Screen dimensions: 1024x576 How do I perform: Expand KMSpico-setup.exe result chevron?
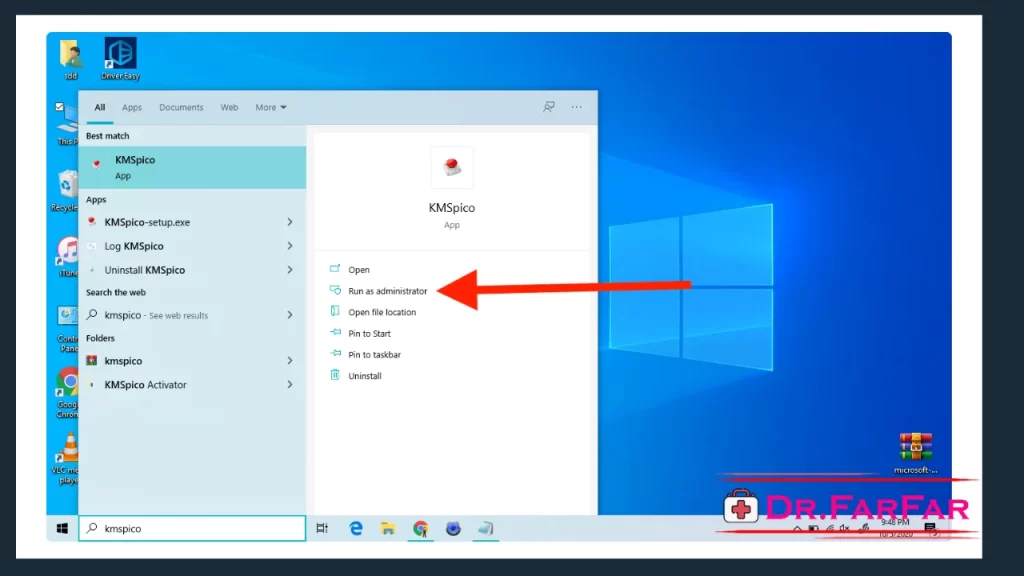click(x=289, y=222)
